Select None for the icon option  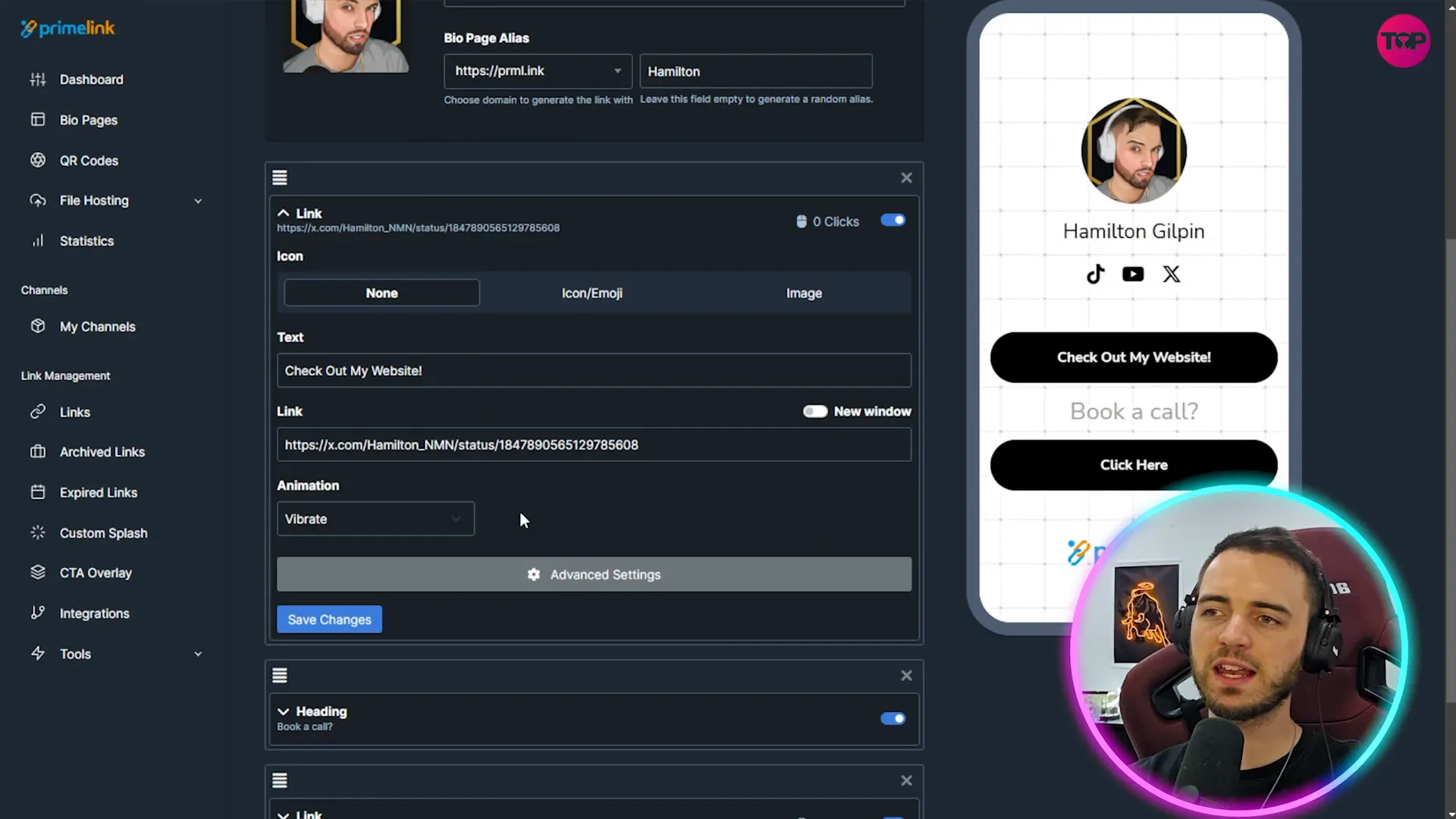(381, 293)
